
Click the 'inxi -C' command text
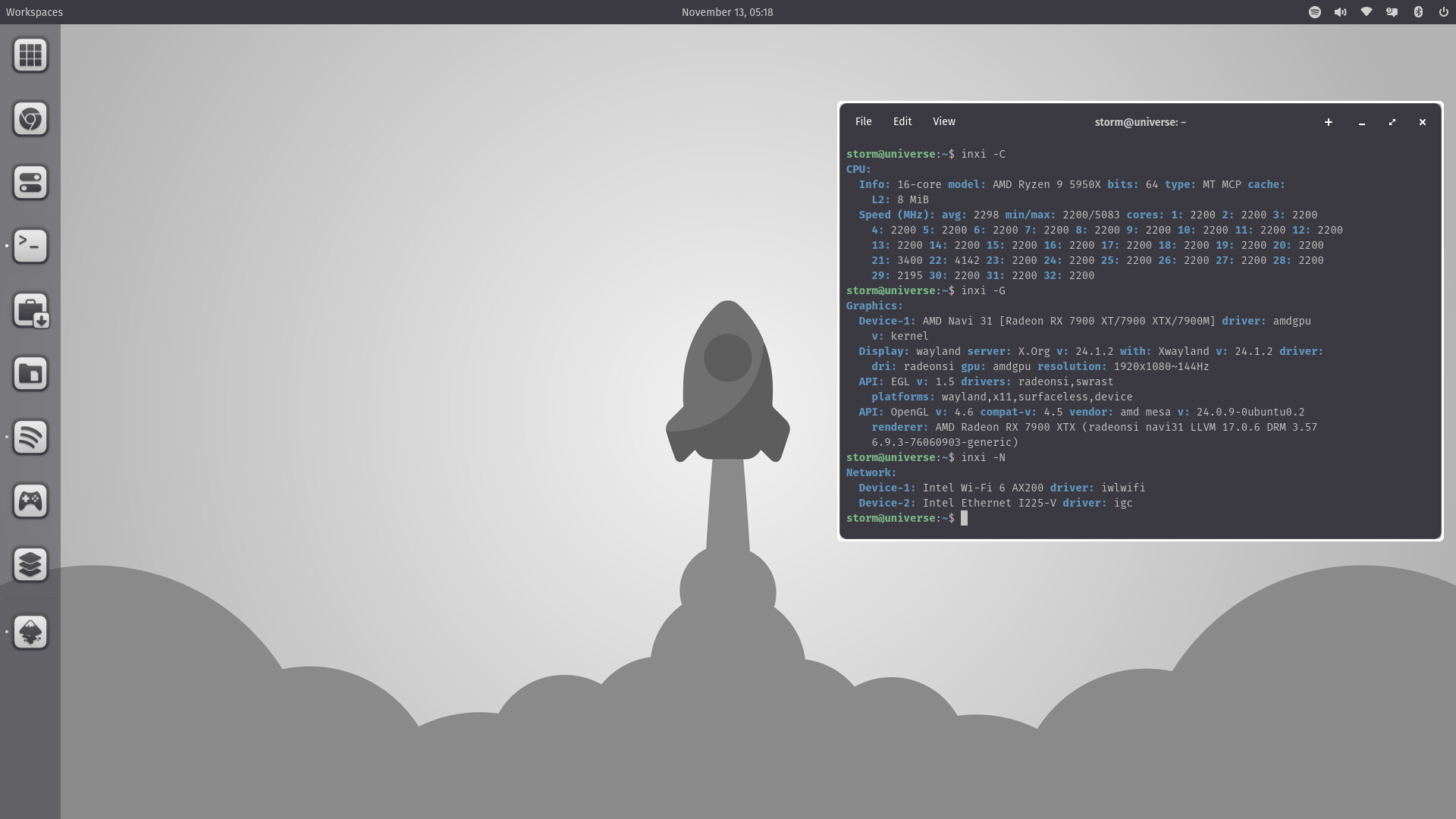click(x=984, y=154)
